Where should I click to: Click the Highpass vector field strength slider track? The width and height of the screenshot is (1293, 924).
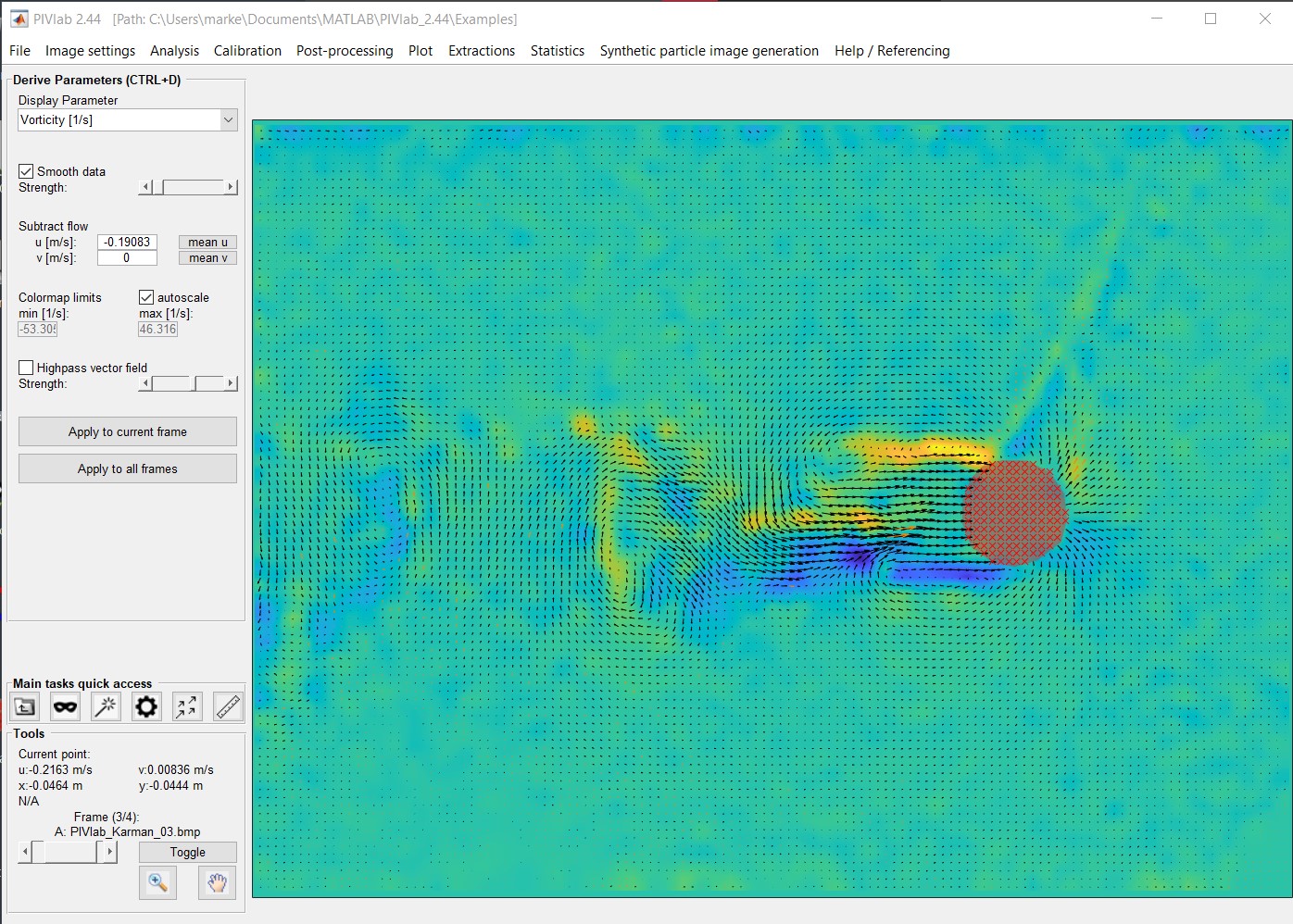pyautogui.click(x=188, y=383)
